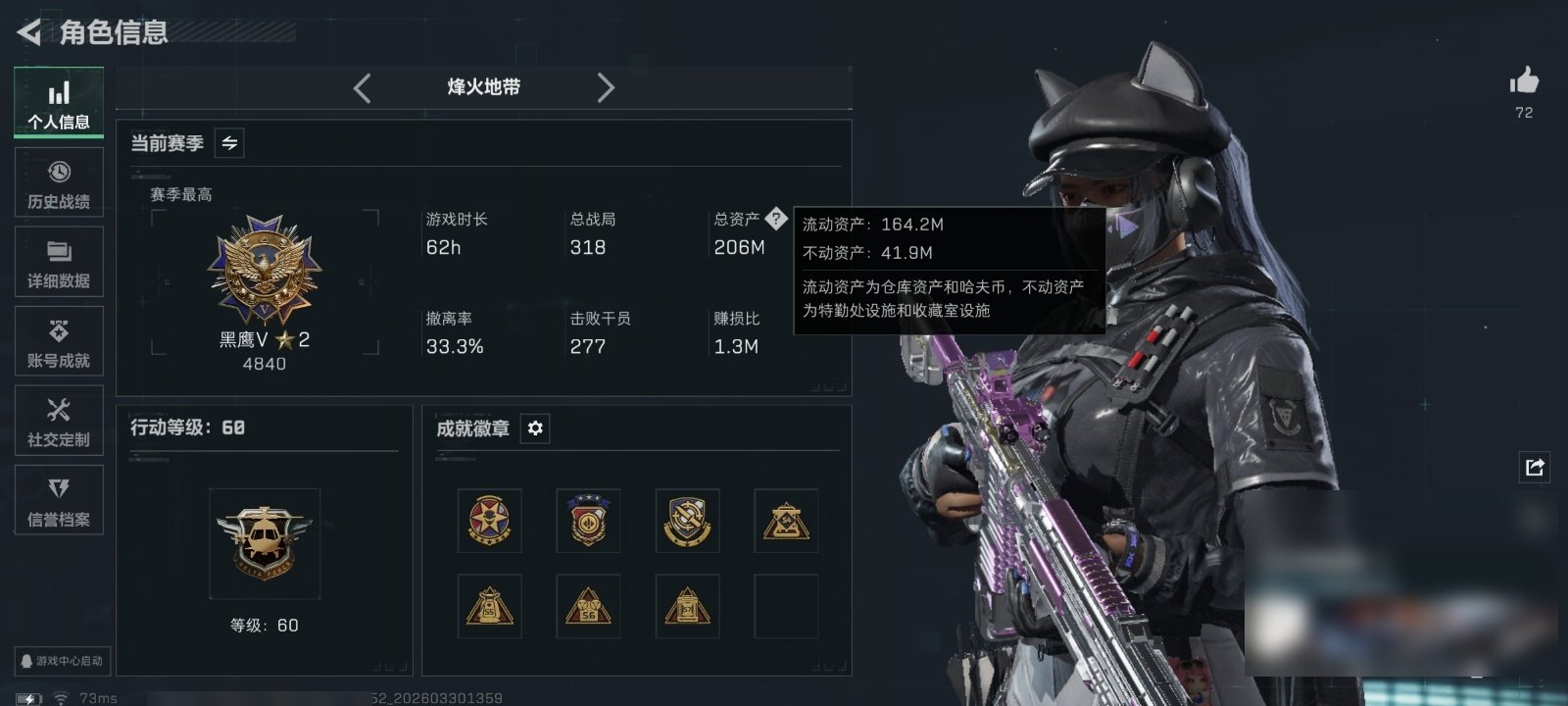This screenshot has width=1568, height=706.
Task: Open the 账号成就 sidebar section
Action: [x=59, y=341]
